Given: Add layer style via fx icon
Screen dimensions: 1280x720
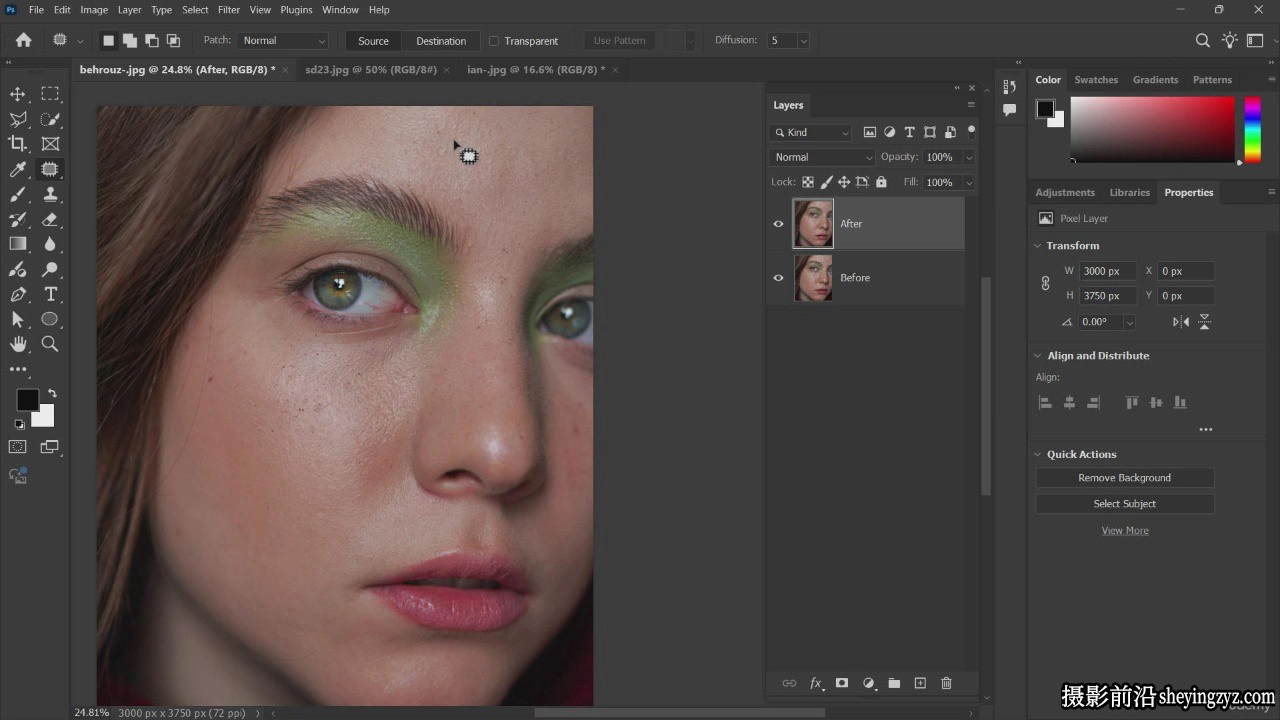Looking at the screenshot, I should click(x=816, y=683).
